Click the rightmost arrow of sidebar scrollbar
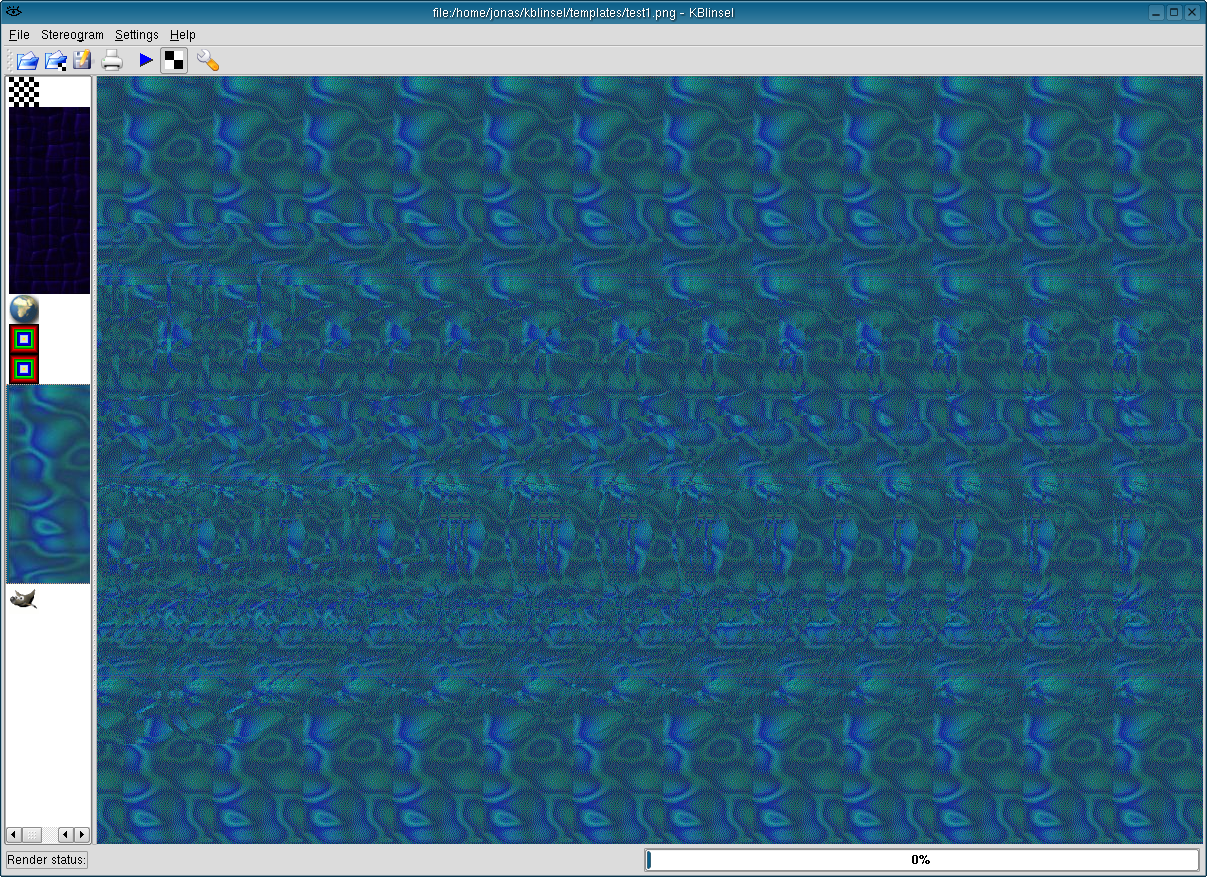The height and width of the screenshot is (877, 1207). pyautogui.click(x=82, y=834)
